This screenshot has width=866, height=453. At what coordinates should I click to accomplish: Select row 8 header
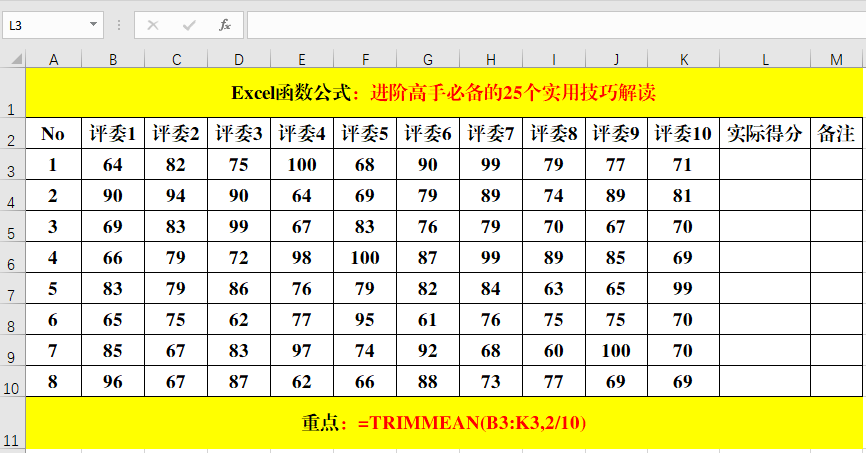tap(12, 319)
